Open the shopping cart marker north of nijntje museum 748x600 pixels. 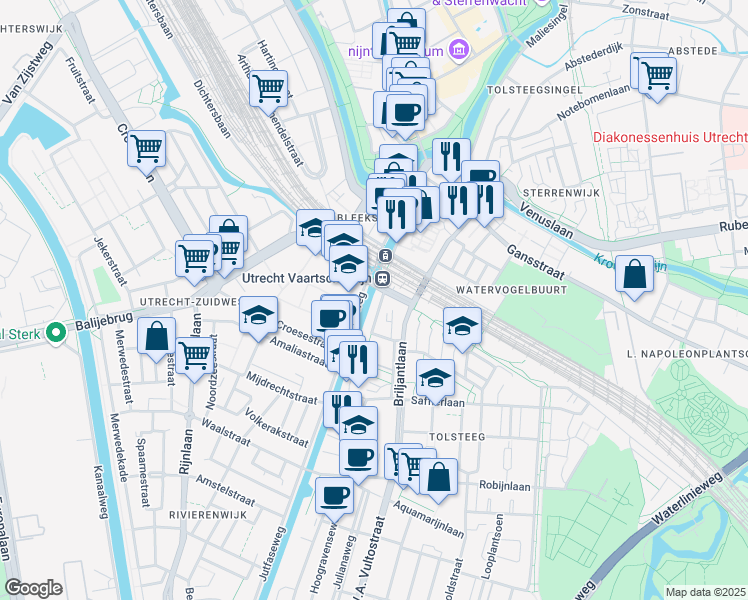tap(406, 45)
